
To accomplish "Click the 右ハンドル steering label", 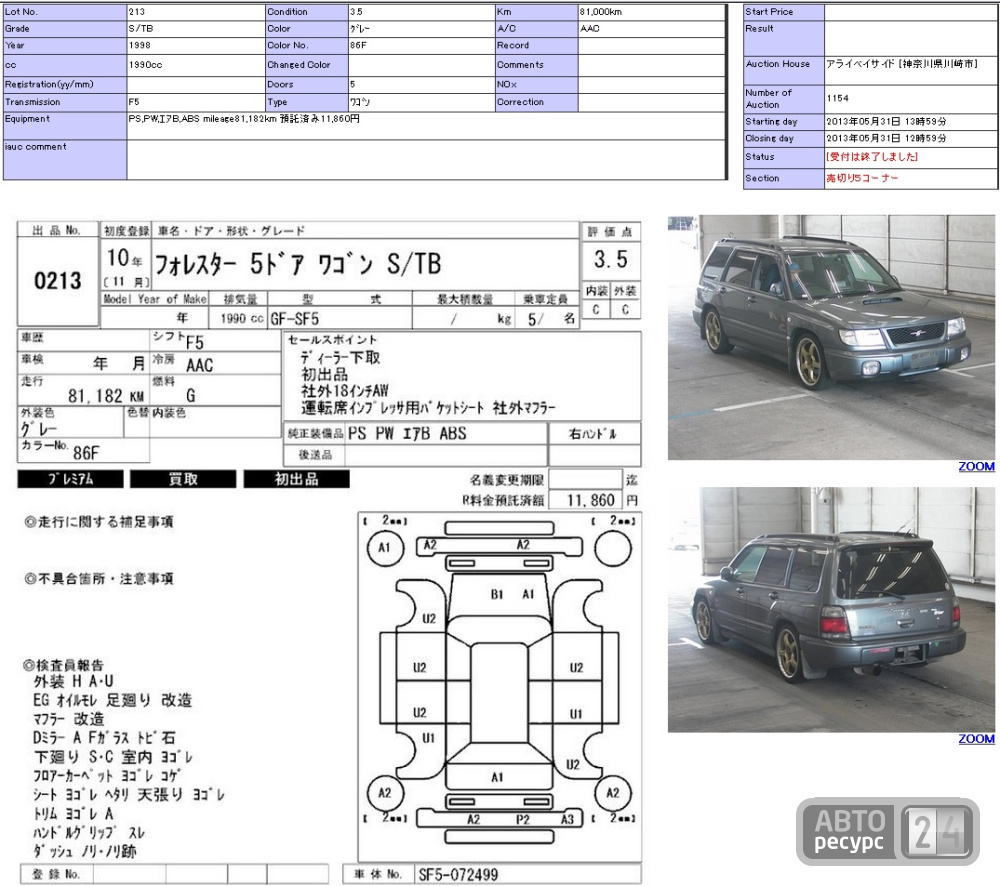I will tap(593, 434).
